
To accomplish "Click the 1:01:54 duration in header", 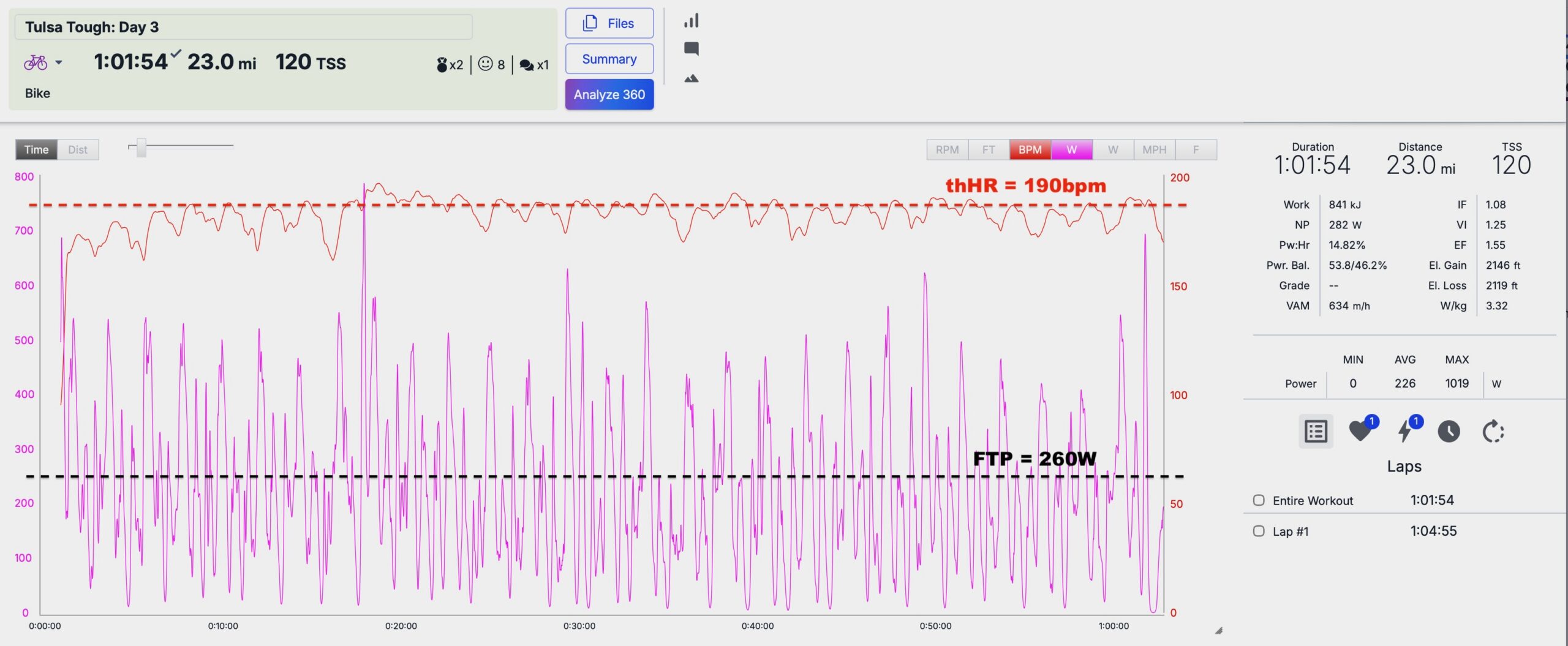I will pyautogui.click(x=130, y=62).
